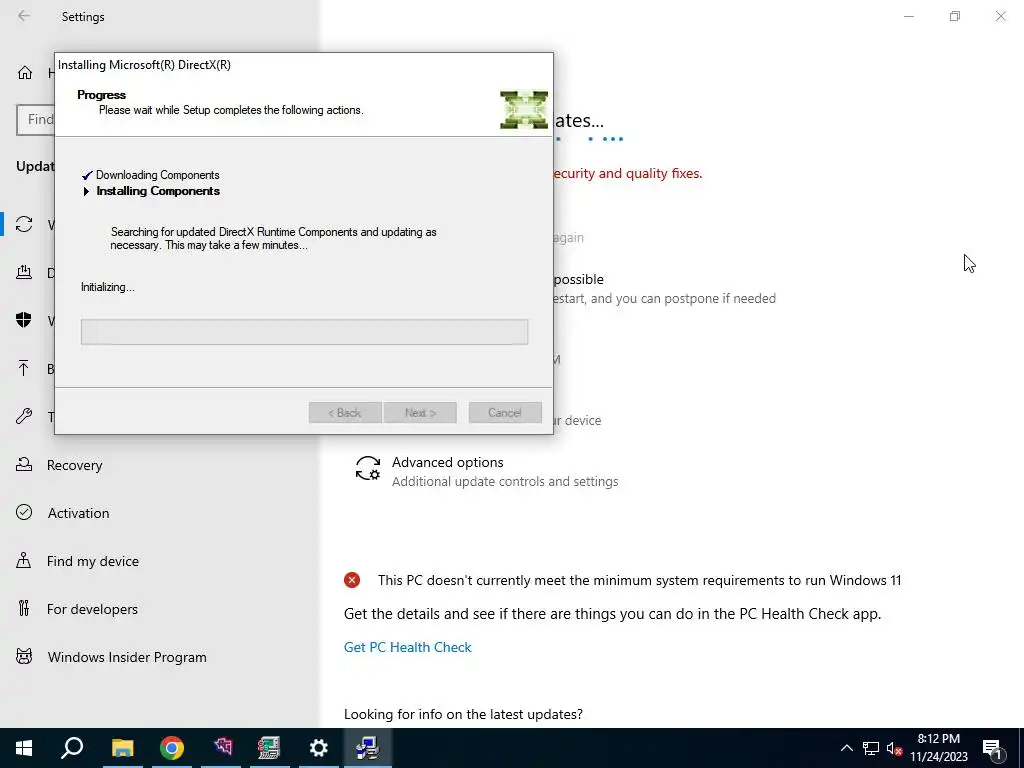1024x768 pixels.
Task: Click the DirectX logo in the installer
Action: pos(524,110)
